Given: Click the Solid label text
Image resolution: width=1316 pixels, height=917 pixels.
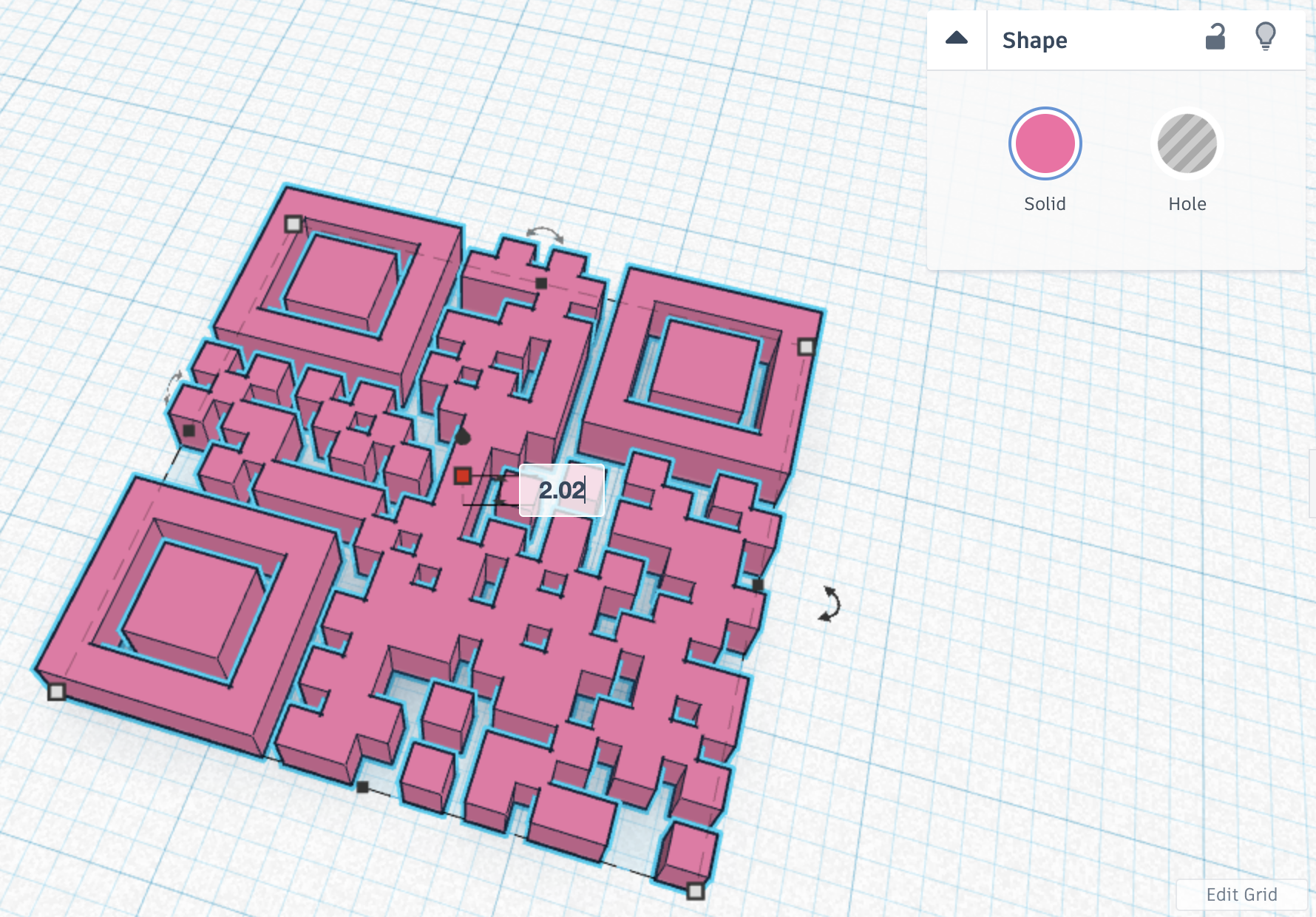Looking at the screenshot, I should click(x=1045, y=204).
